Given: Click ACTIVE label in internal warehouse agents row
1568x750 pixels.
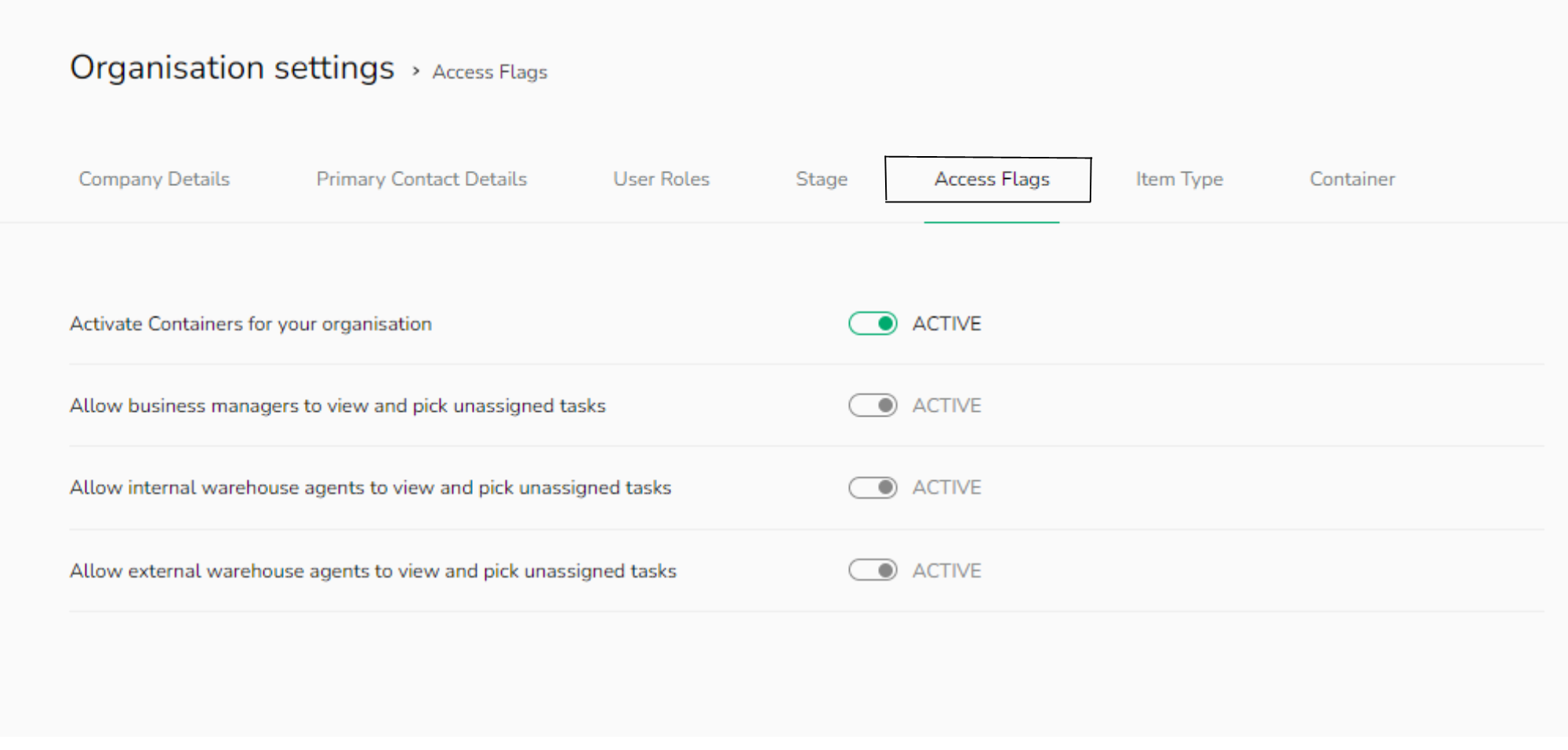Looking at the screenshot, I should pos(946,487).
